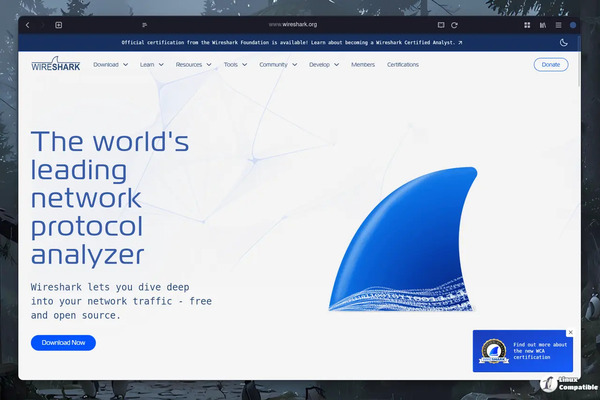Open the Tools navigation dropdown
600x400 pixels.
pyautogui.click(x=236, y=65)
